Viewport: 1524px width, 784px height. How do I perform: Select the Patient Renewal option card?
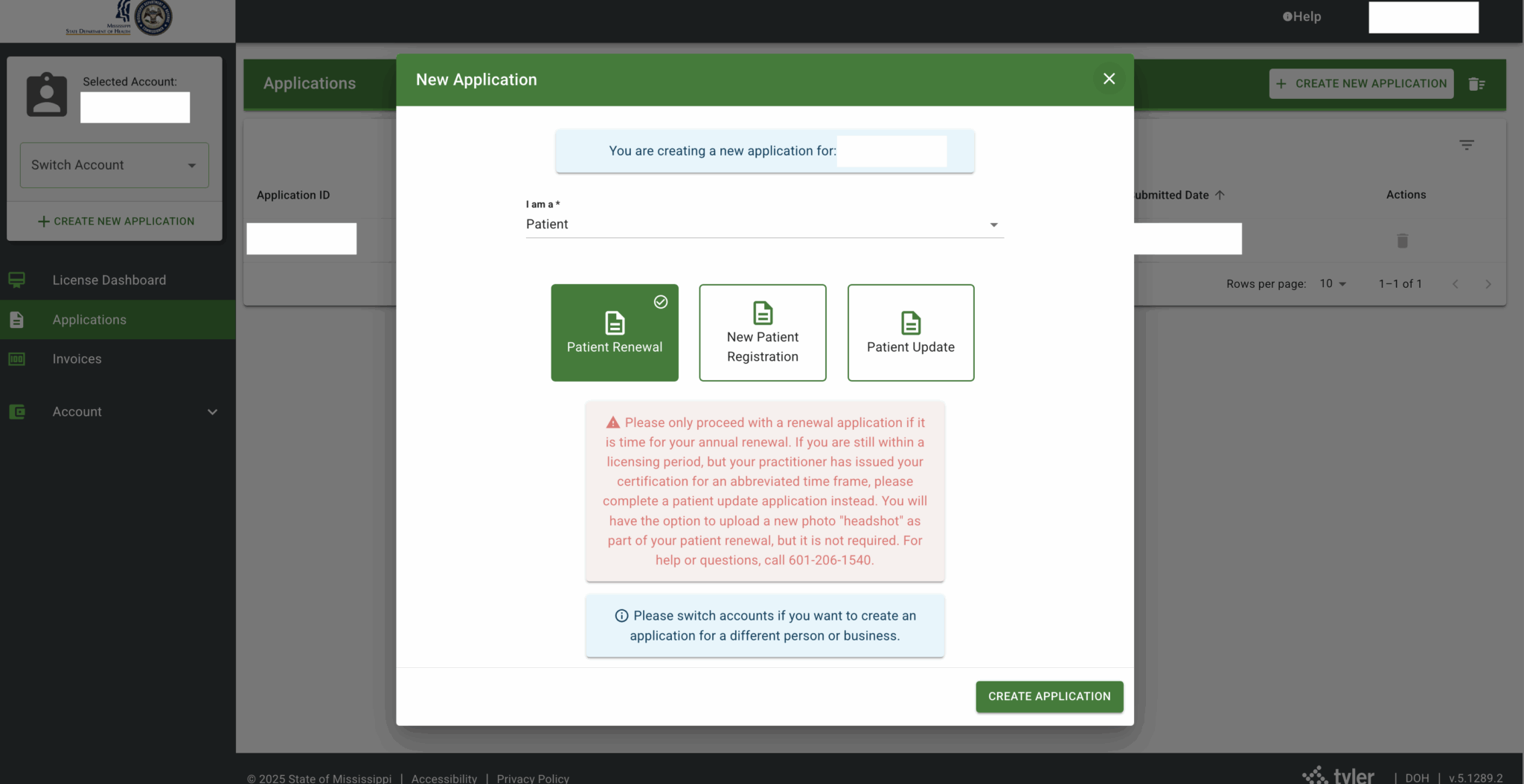614,332
